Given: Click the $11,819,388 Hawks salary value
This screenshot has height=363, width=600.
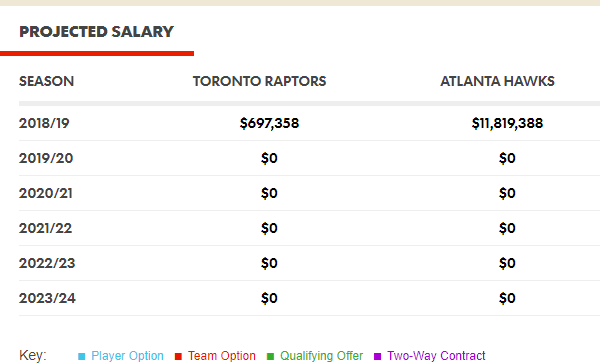Looking at the screenshot, I should pos(507,123).
